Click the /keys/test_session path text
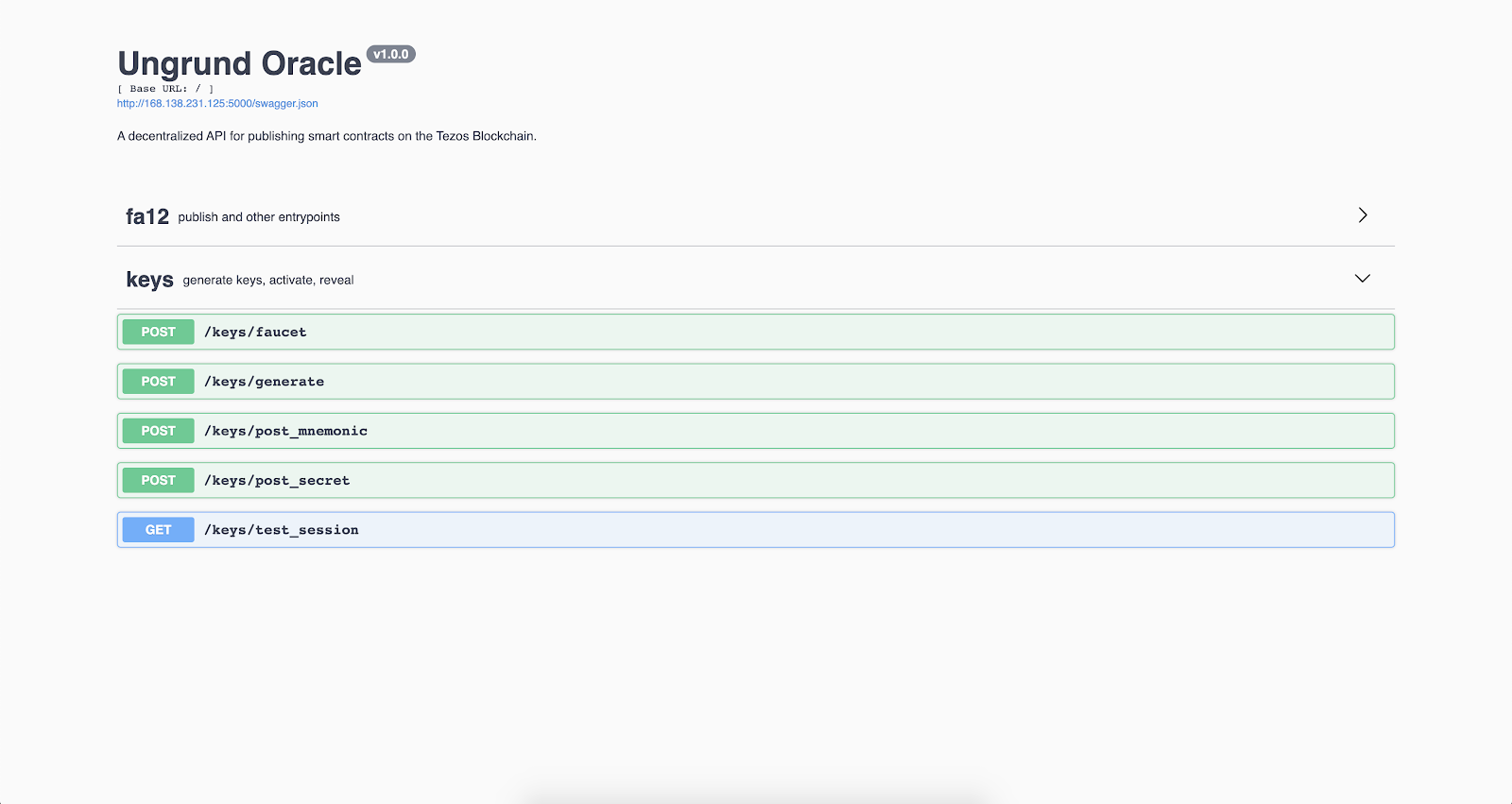This screenshot has height=804, width=1512. pos(282,530)
